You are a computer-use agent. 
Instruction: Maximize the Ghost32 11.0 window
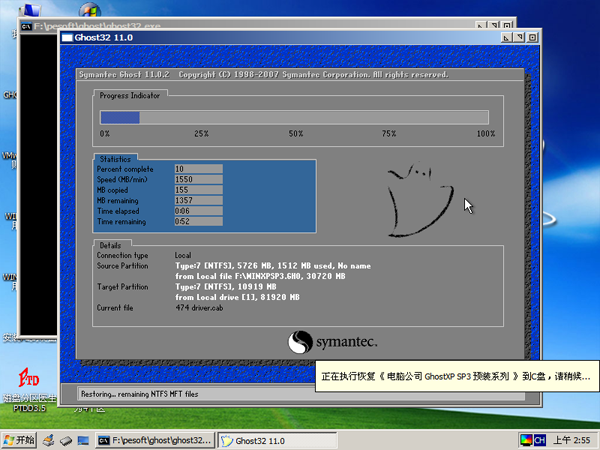tap(519, 38)
